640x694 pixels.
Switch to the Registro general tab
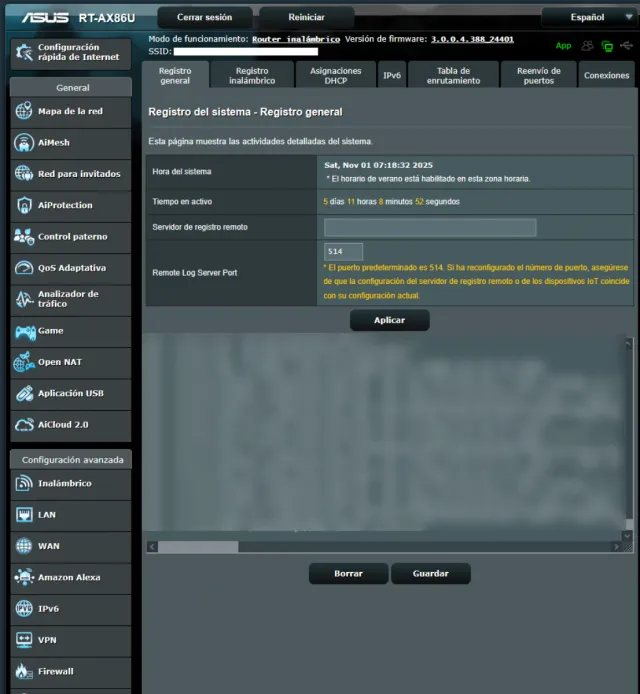(175, 75)
